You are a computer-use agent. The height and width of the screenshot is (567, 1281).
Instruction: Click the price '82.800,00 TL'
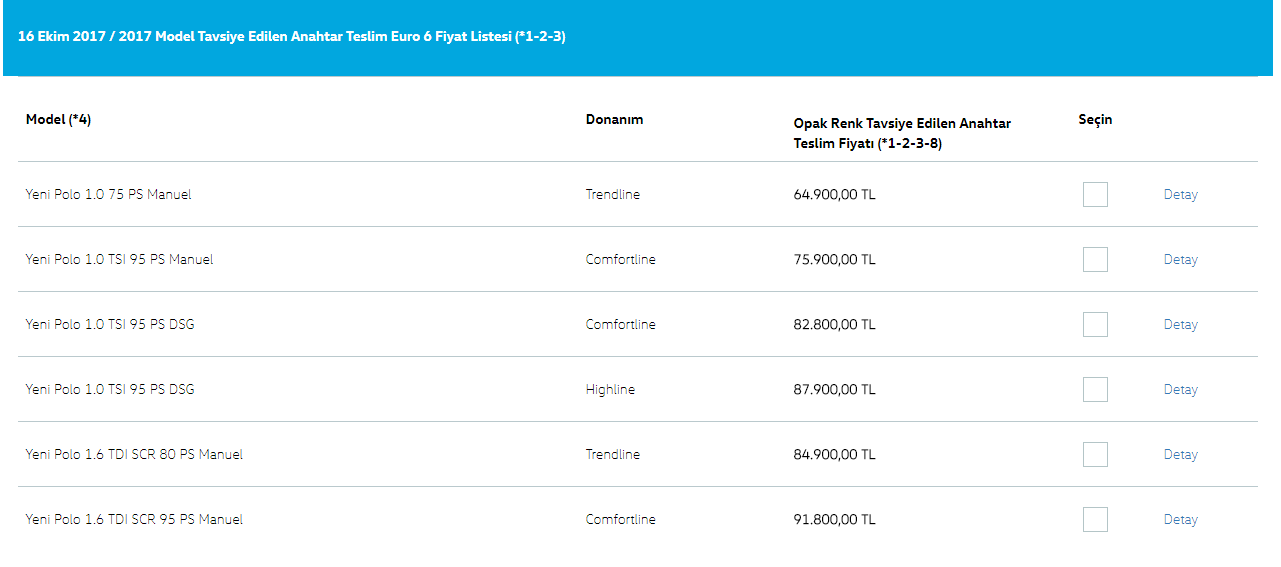pyautogui.click(x=834, y=325)
